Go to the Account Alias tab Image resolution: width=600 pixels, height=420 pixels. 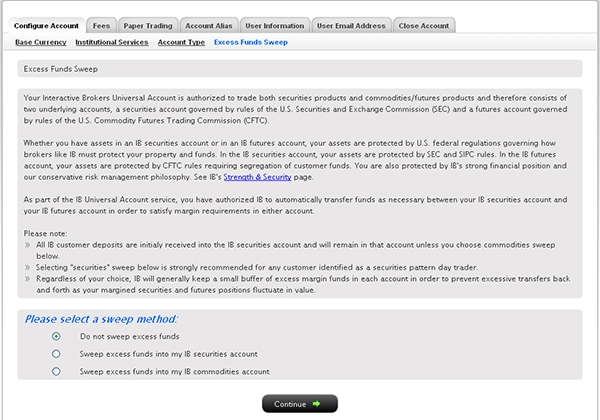[209, 26]
